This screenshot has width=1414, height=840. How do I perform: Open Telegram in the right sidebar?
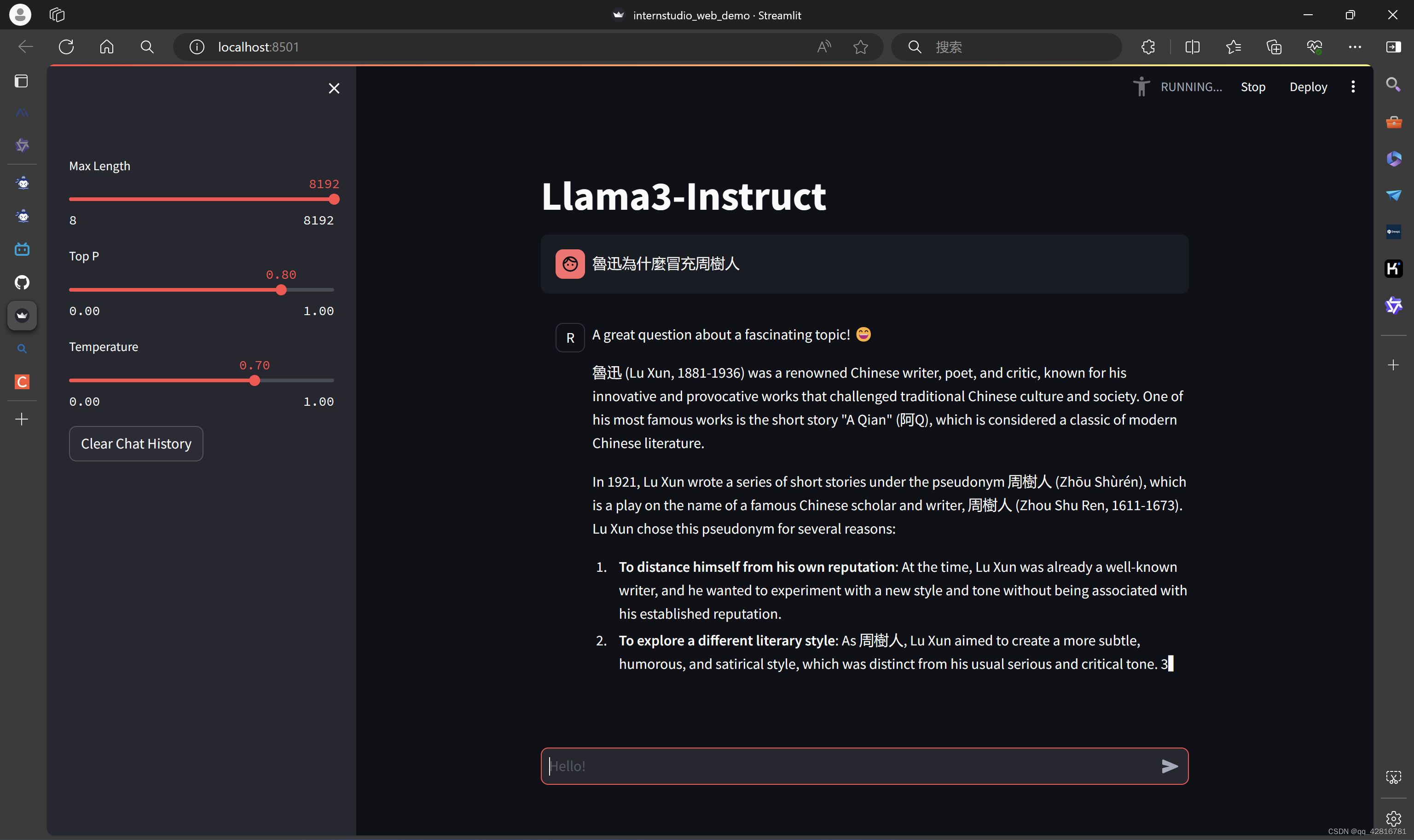(x=1394, y=196)
